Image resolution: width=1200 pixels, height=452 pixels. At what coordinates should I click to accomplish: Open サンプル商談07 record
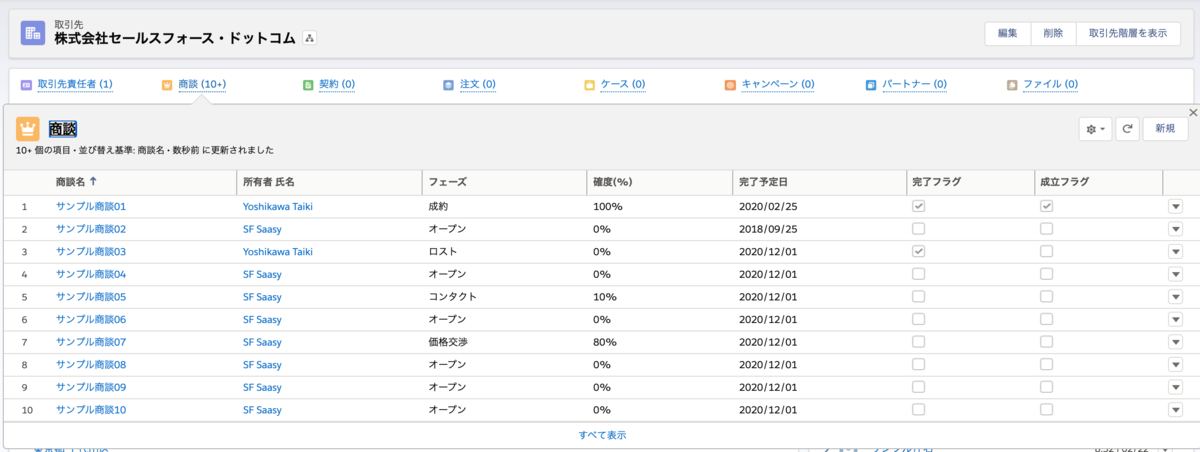91,342
